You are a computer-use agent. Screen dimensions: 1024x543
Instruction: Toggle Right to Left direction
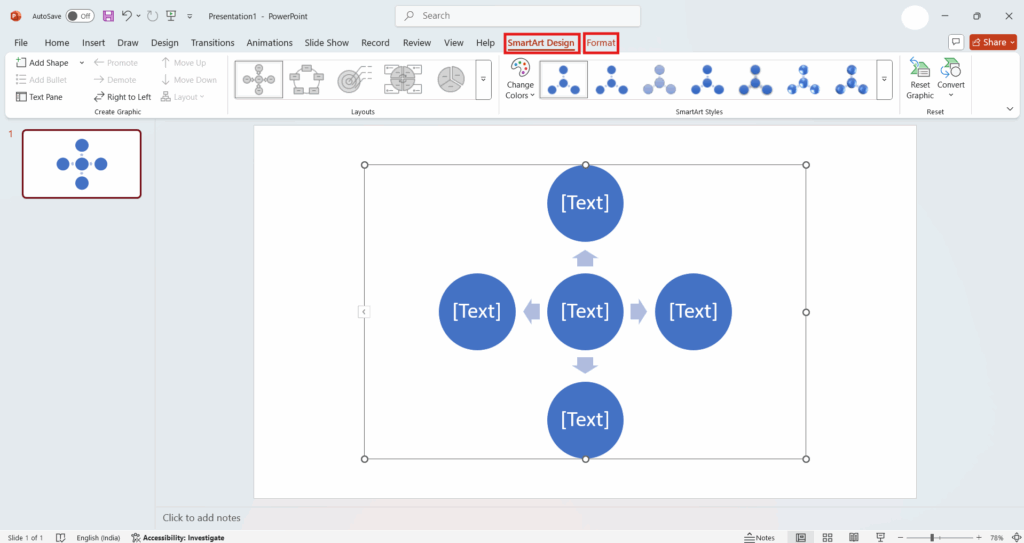(122, 97)
